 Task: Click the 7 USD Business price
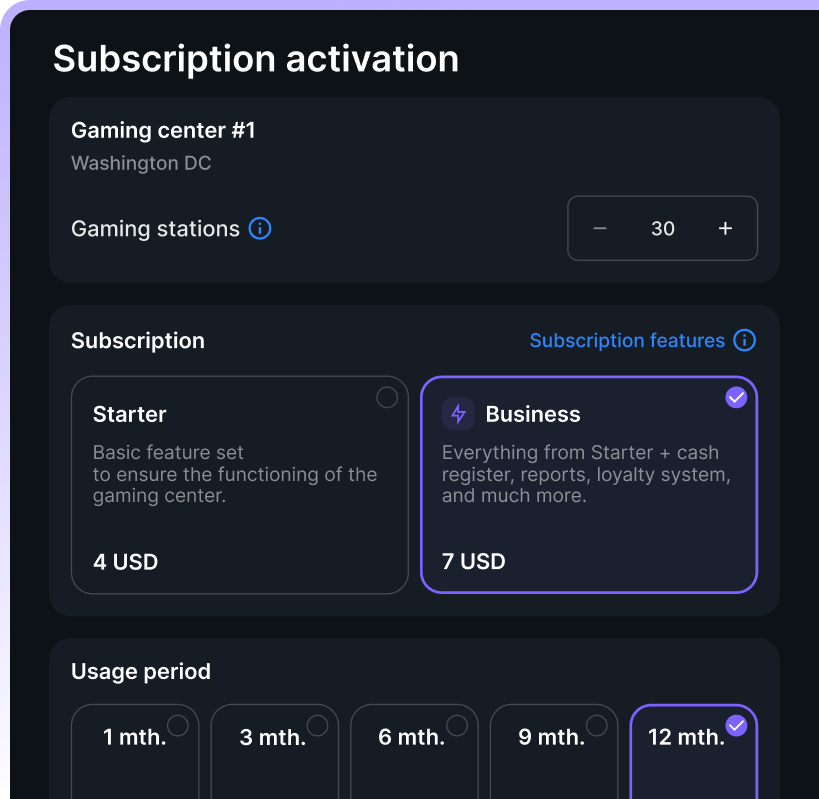coord(474,562)
